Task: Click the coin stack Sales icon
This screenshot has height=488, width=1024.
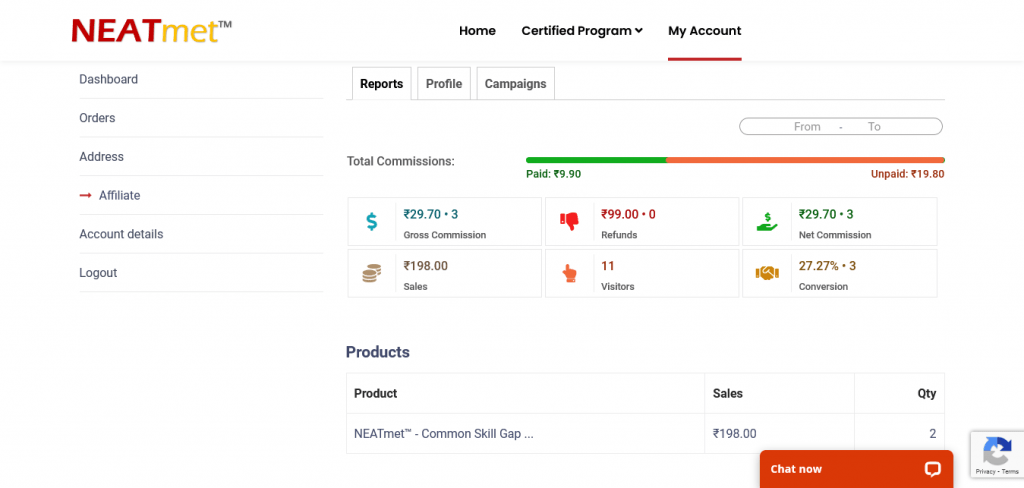Action: click(372, 273)
